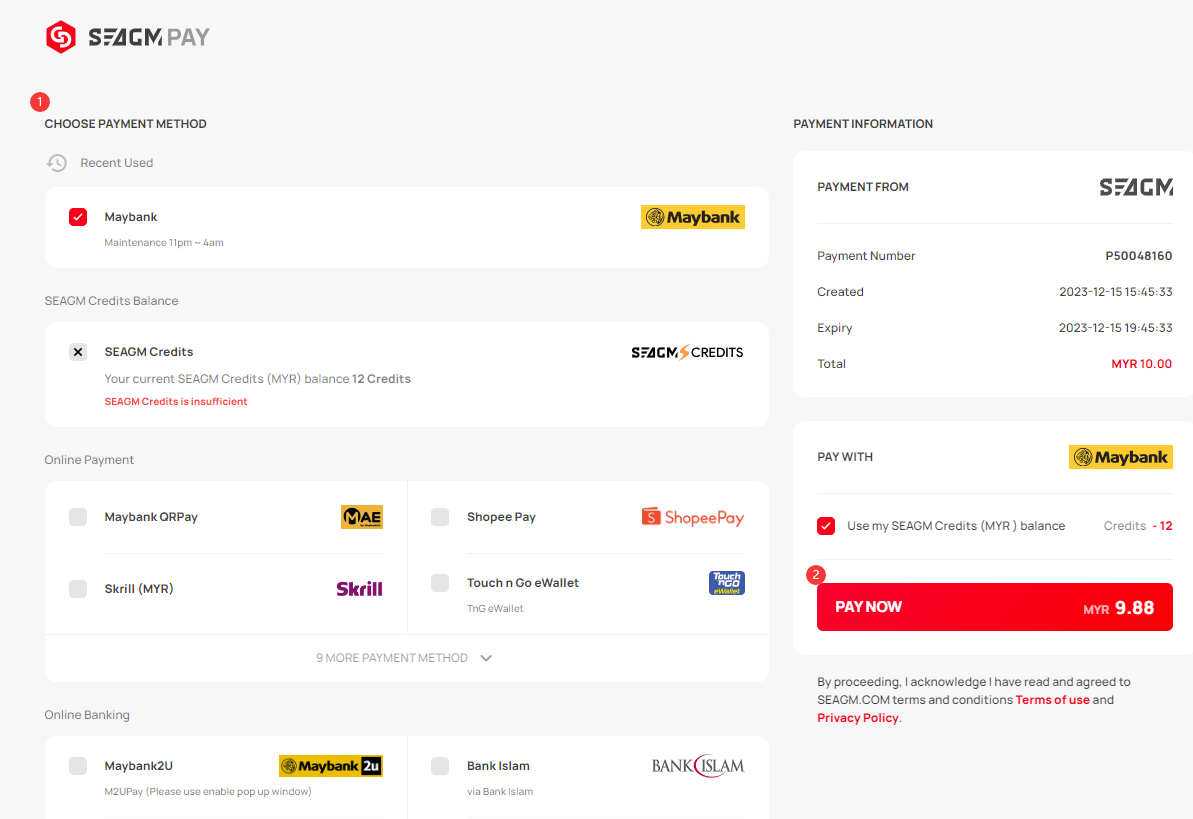Click the Touch n Go eWallet logo

[x=727, y=583]
